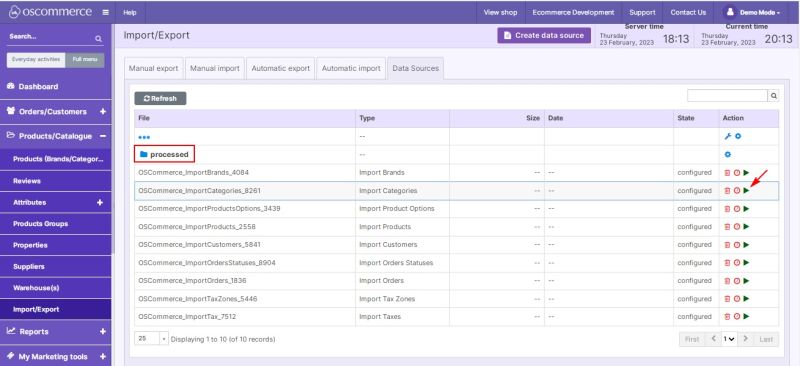800x366 pixels.
Task: Click the sidebar Search field
Action: (x=50, y=37)
